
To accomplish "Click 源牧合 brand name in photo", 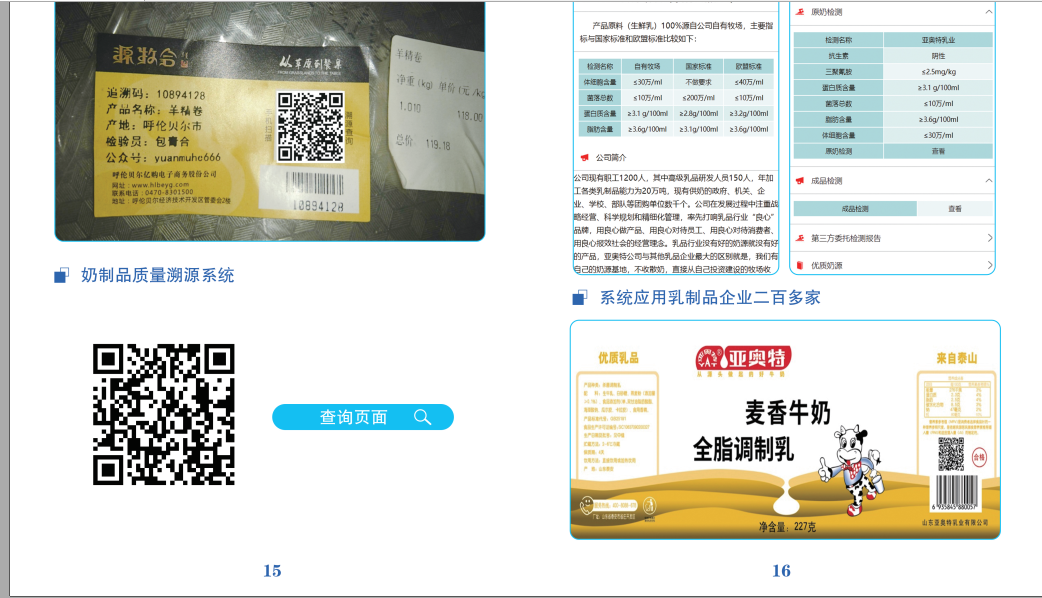I will coord(145,56).
